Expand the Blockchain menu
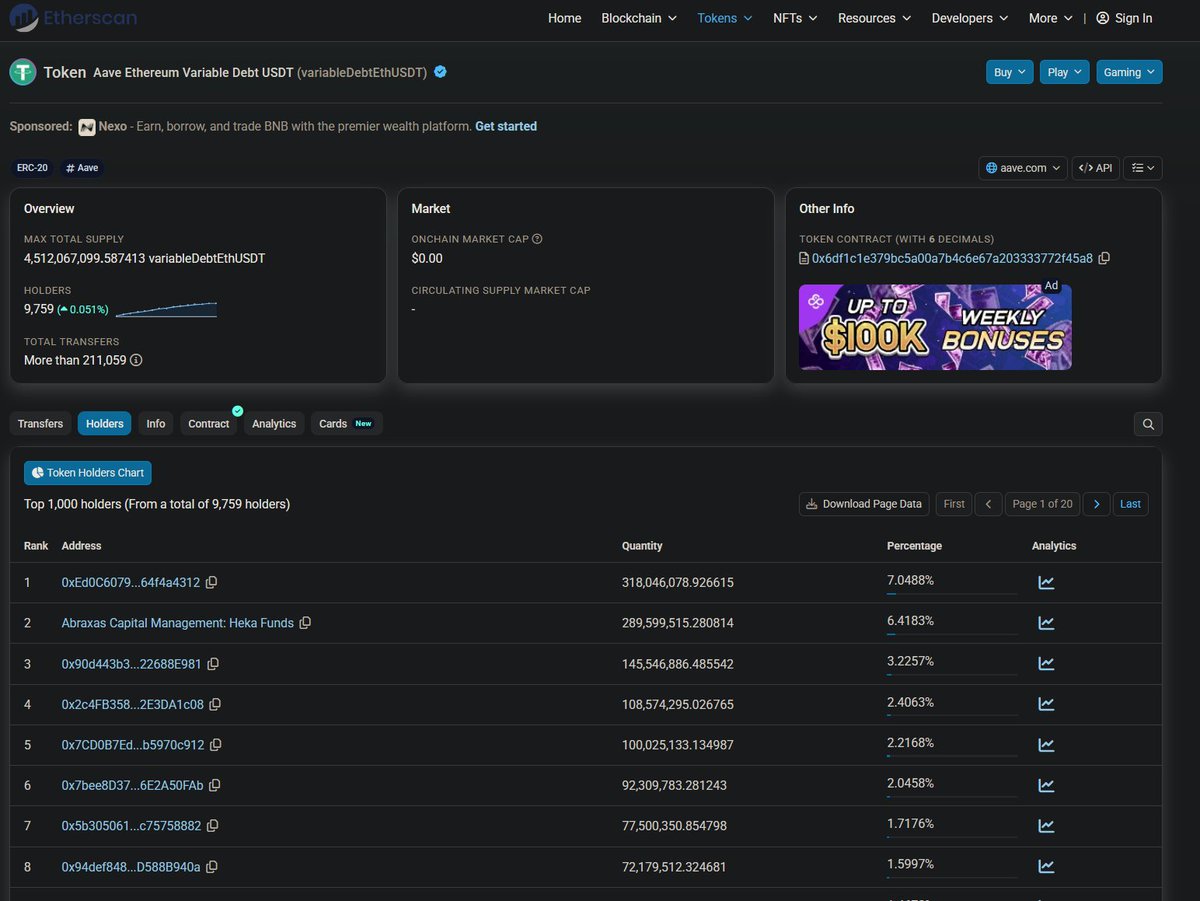1200x901 pixels. tap(639, 18)
